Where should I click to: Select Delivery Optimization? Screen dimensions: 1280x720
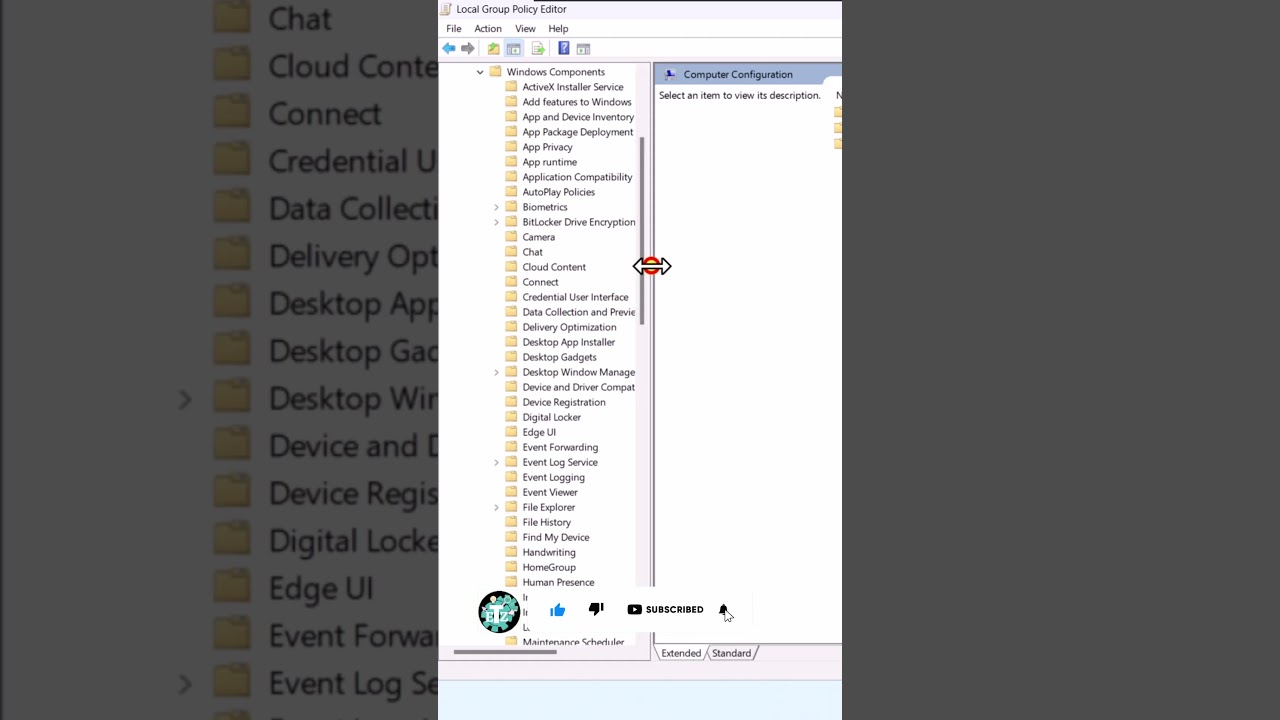(x=569, y=327)
